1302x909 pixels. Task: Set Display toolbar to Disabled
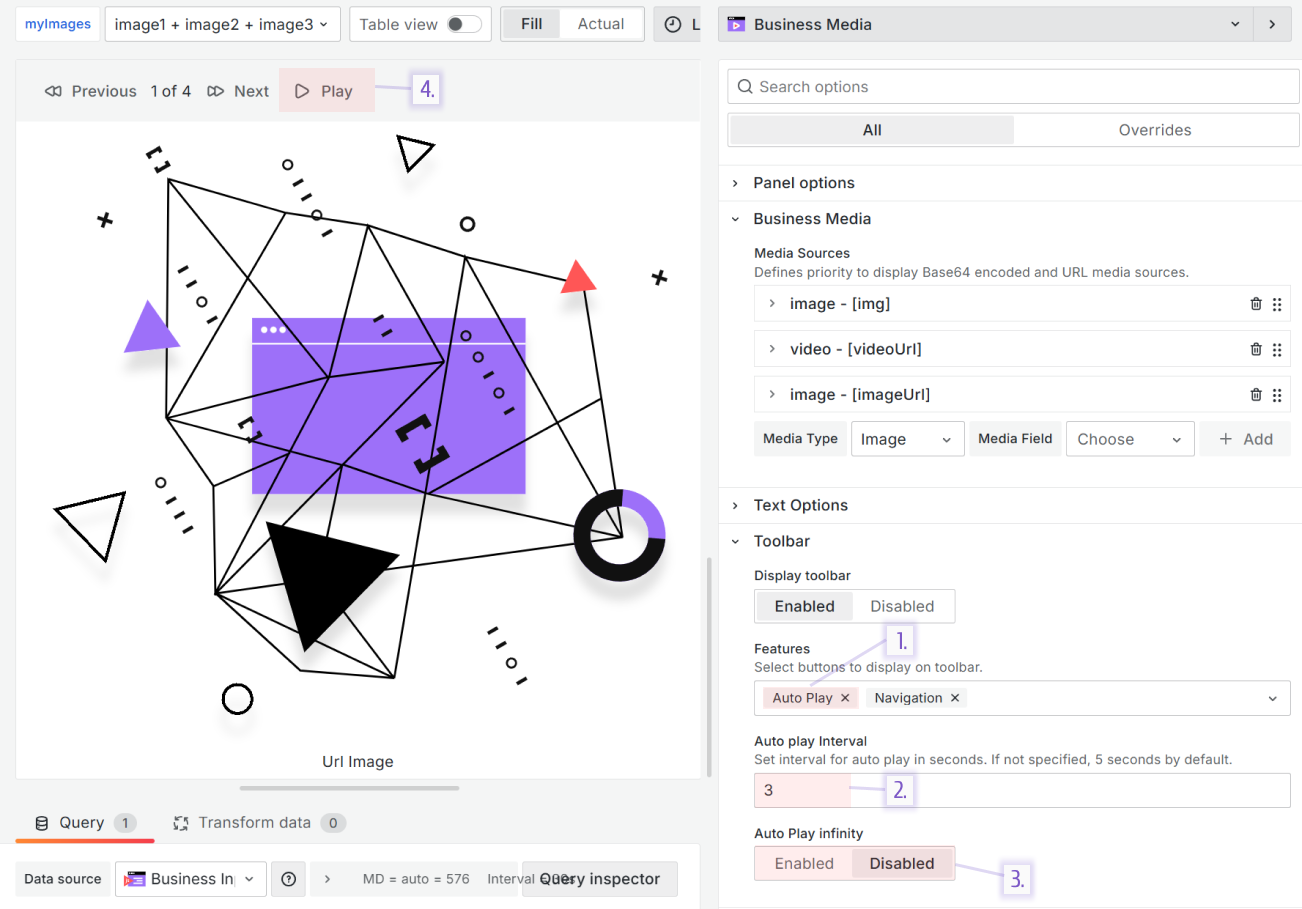(901, 606)
